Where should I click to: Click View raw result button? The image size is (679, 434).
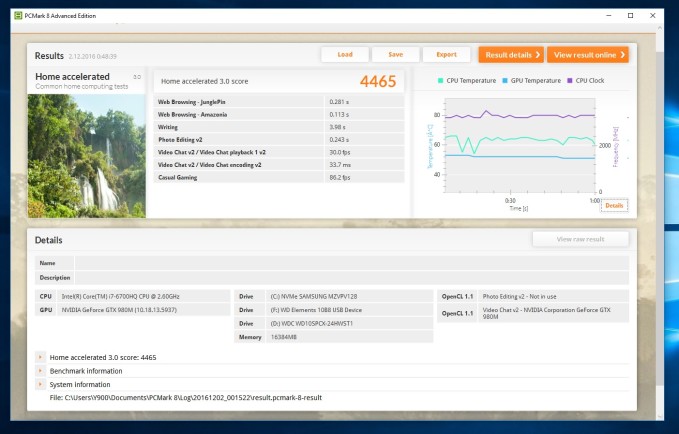pos(580,239)
